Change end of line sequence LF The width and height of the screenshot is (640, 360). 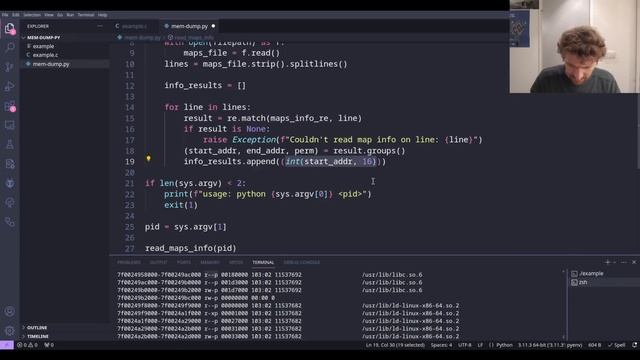[x=480, y=345]
